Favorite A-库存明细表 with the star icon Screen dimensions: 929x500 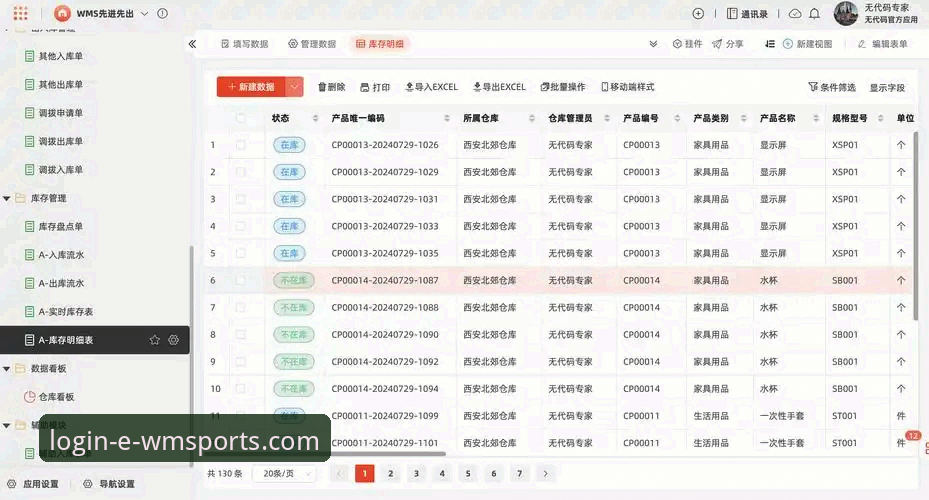coord(155,340)
